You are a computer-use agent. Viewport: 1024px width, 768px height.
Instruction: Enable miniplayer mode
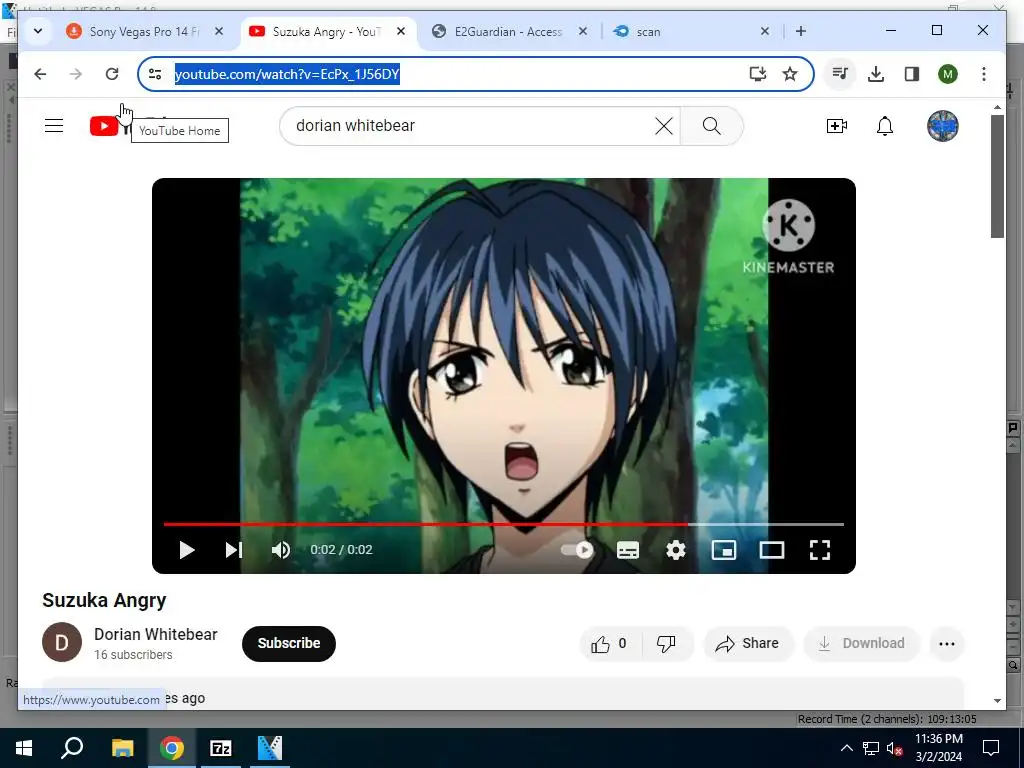(724, 550)
